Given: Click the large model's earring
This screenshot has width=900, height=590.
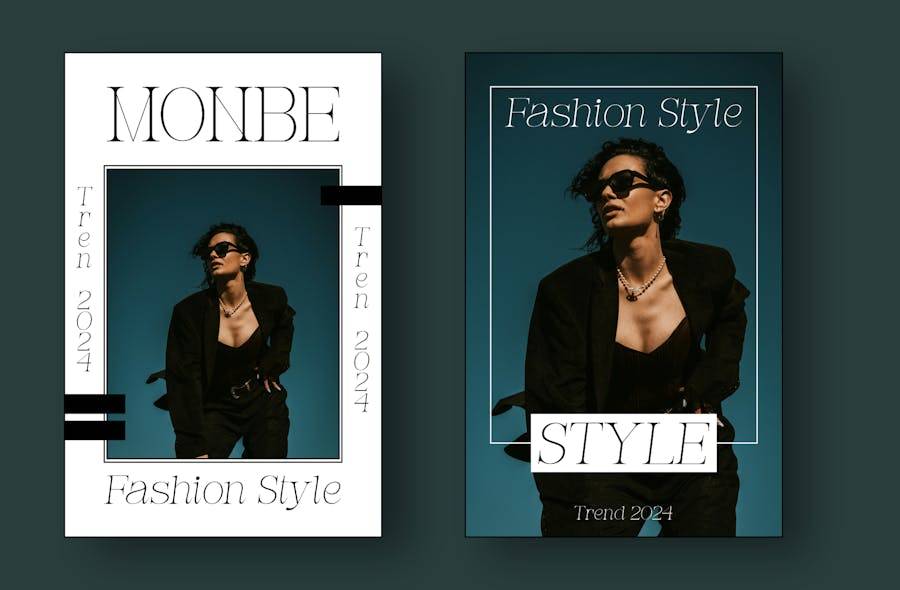Looking at the screenshot, I should 660,215.
